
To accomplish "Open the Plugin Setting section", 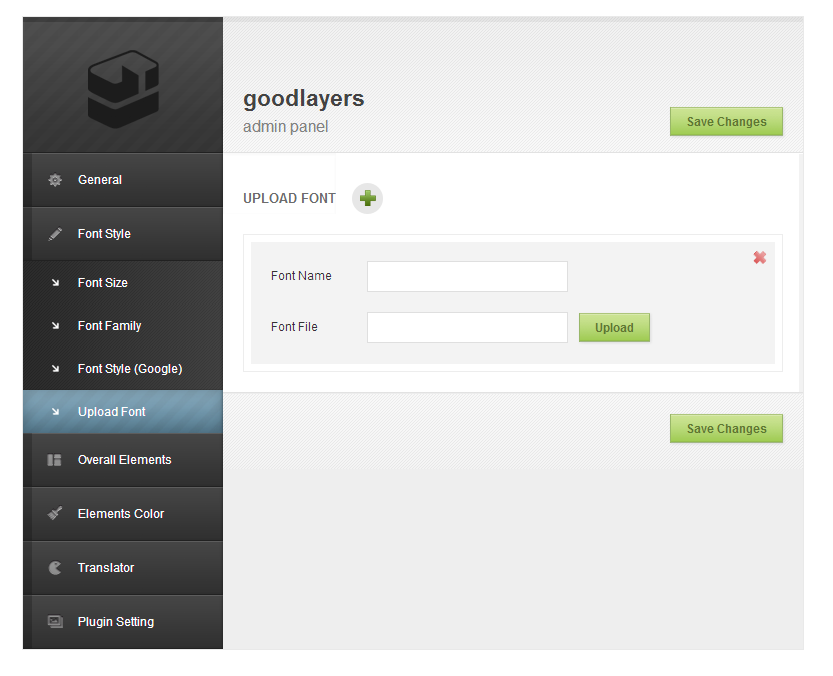I will tap(123, 622).
